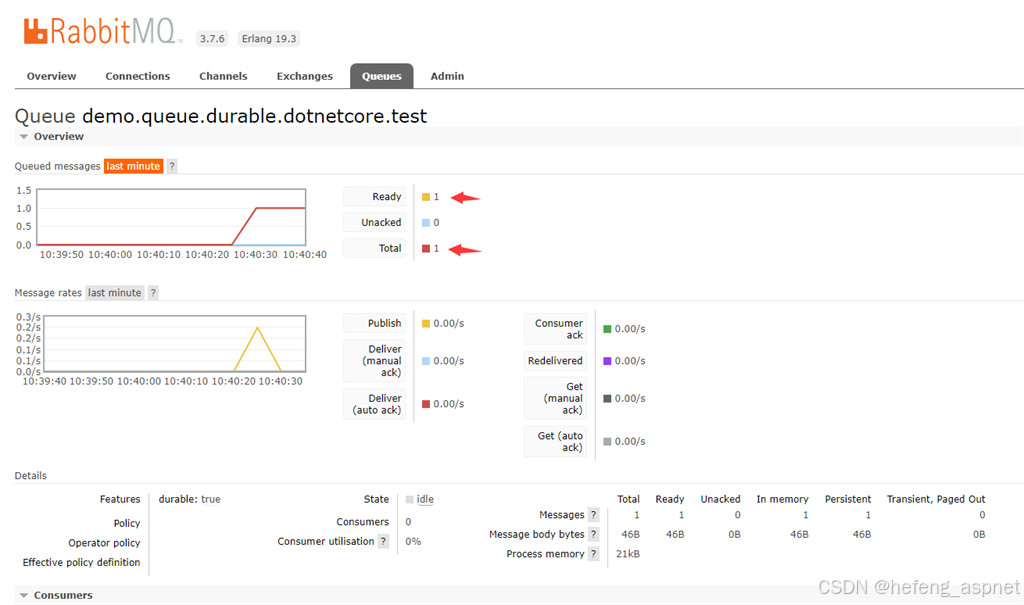Viewport: 1024px width, 605px height.
Task: Select the Queues tab
Action: coord(381,76)
